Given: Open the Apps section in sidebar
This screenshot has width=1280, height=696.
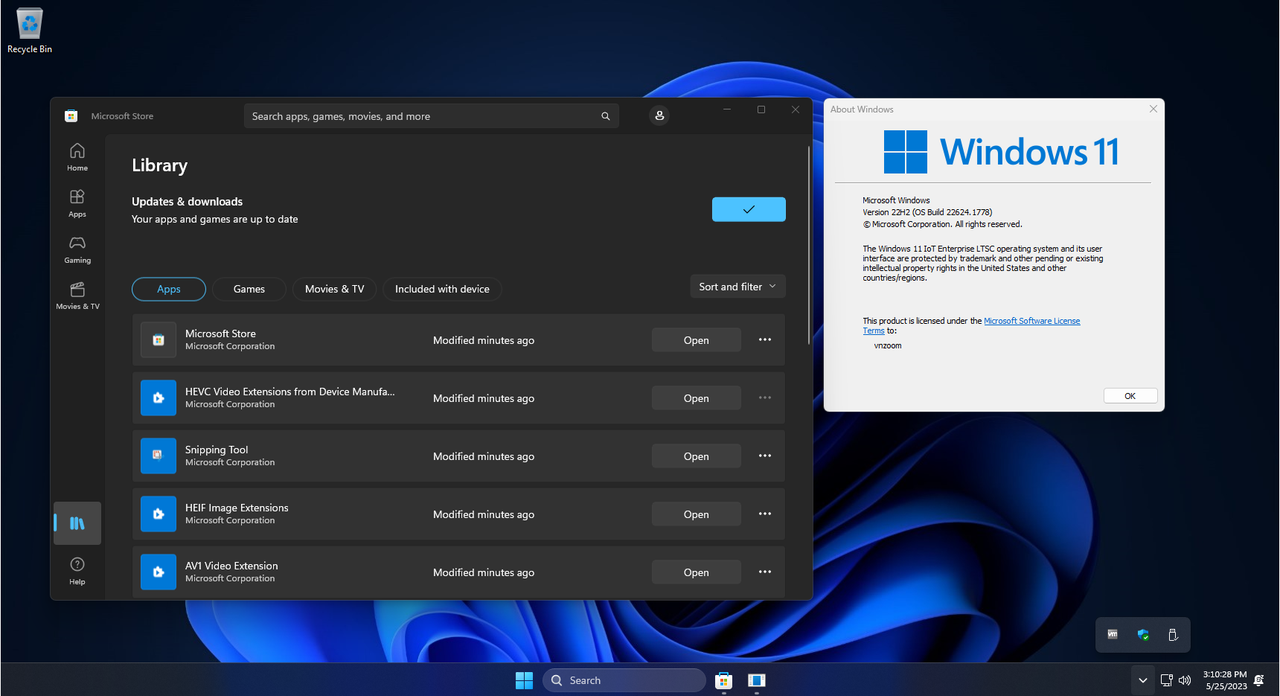Looking at the screenshot, I should pos(77,203).
